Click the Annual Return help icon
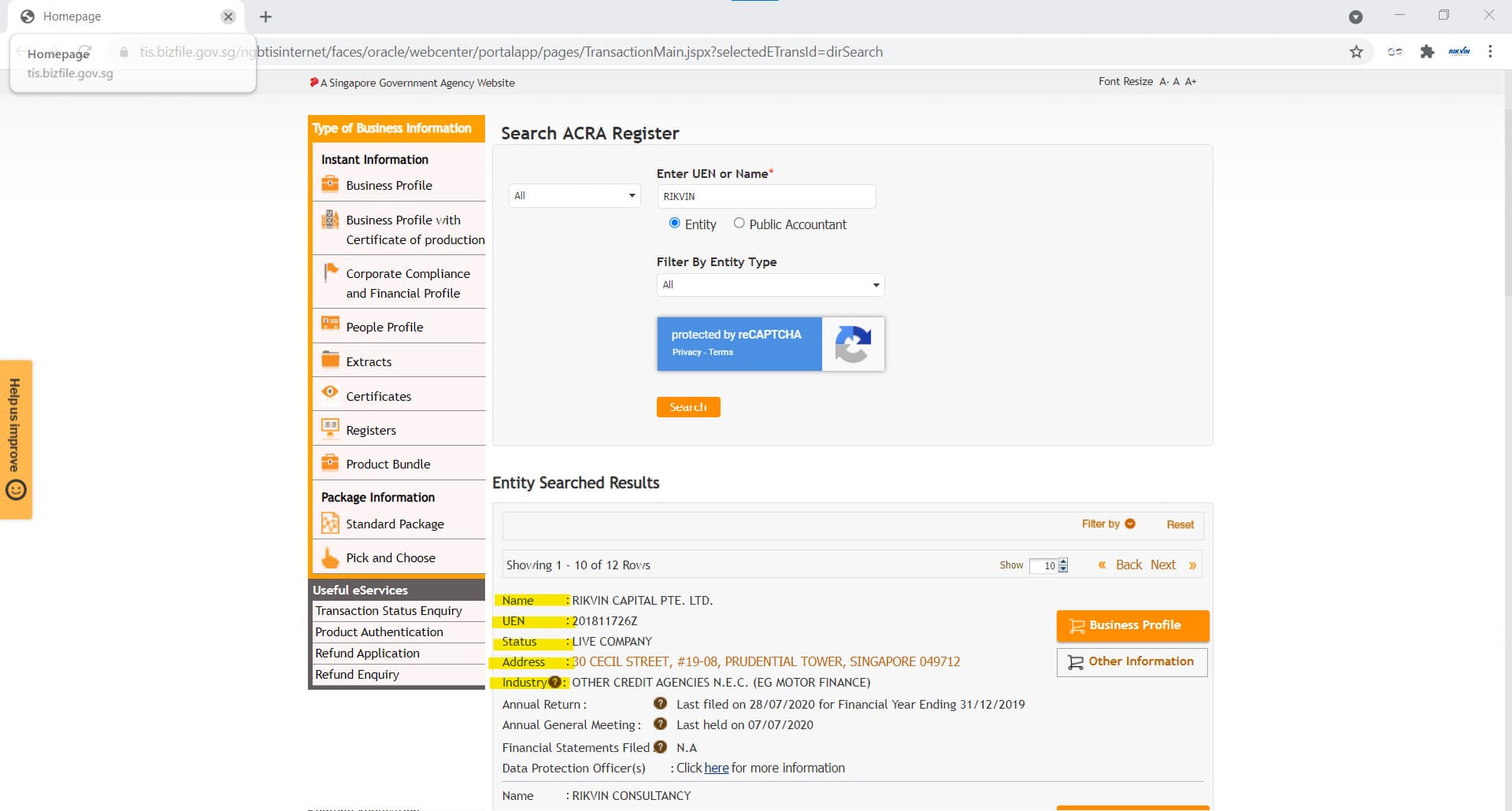The height and width of the screenshot is (811, 1512). click(x=660, y=703)
